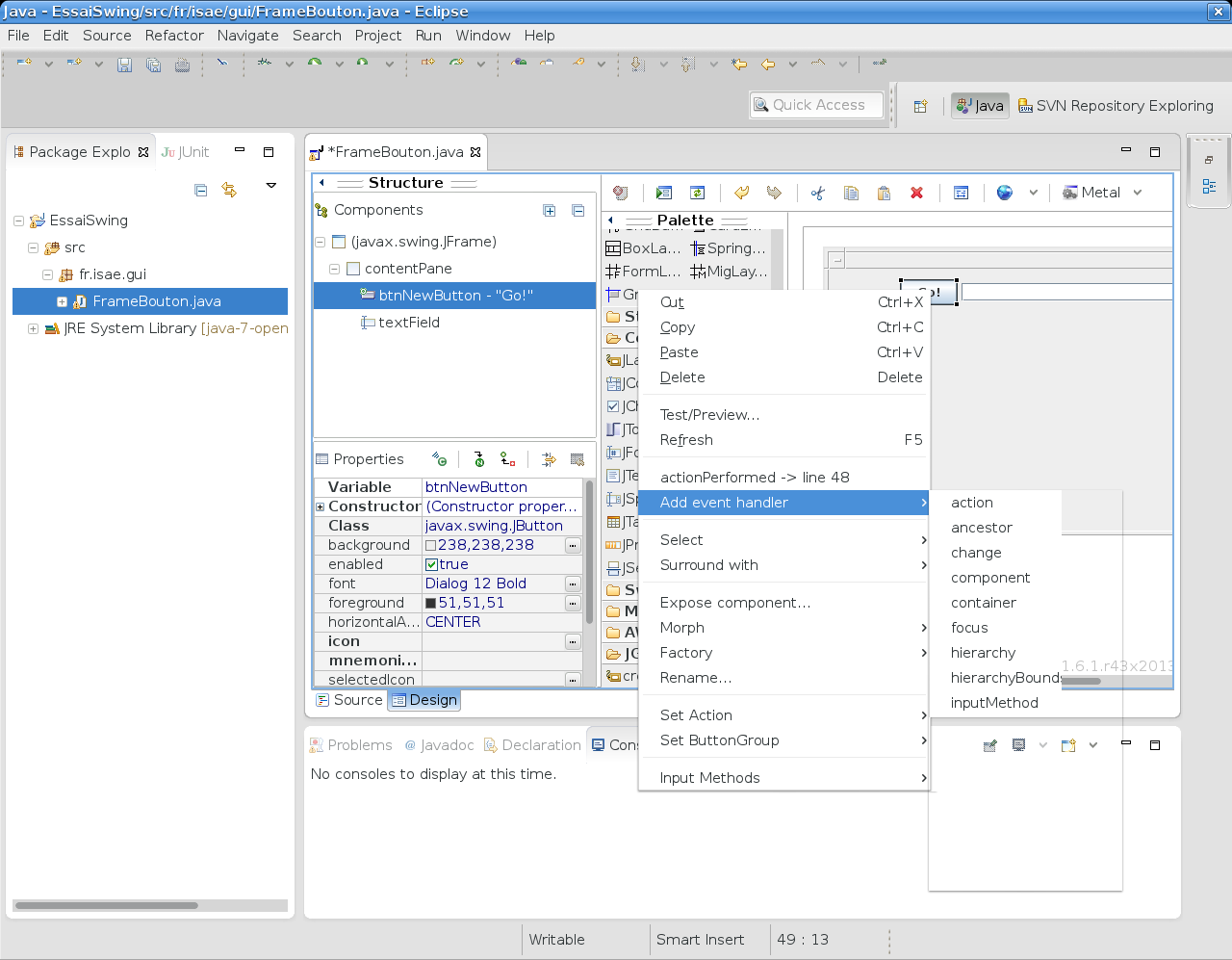Switch to SVN Repository Exploring perspective
The image size is (1232, 960).
click(1116, 106)
